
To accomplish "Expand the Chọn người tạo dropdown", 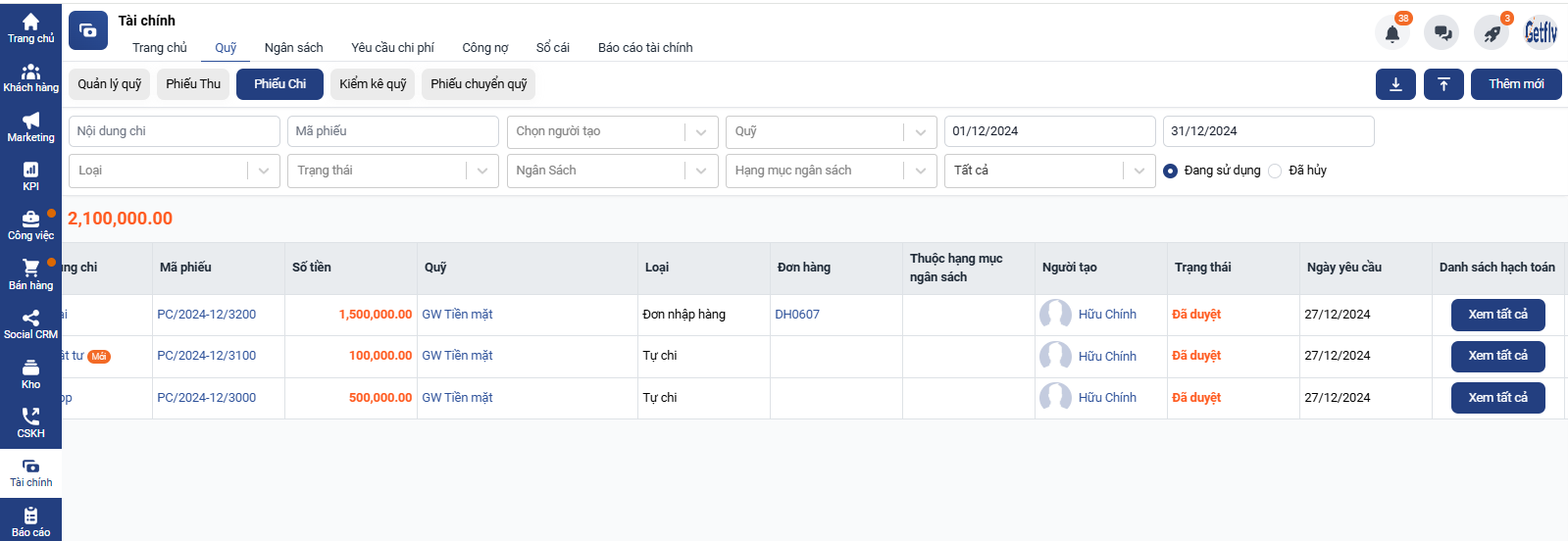I will (613, 131).
